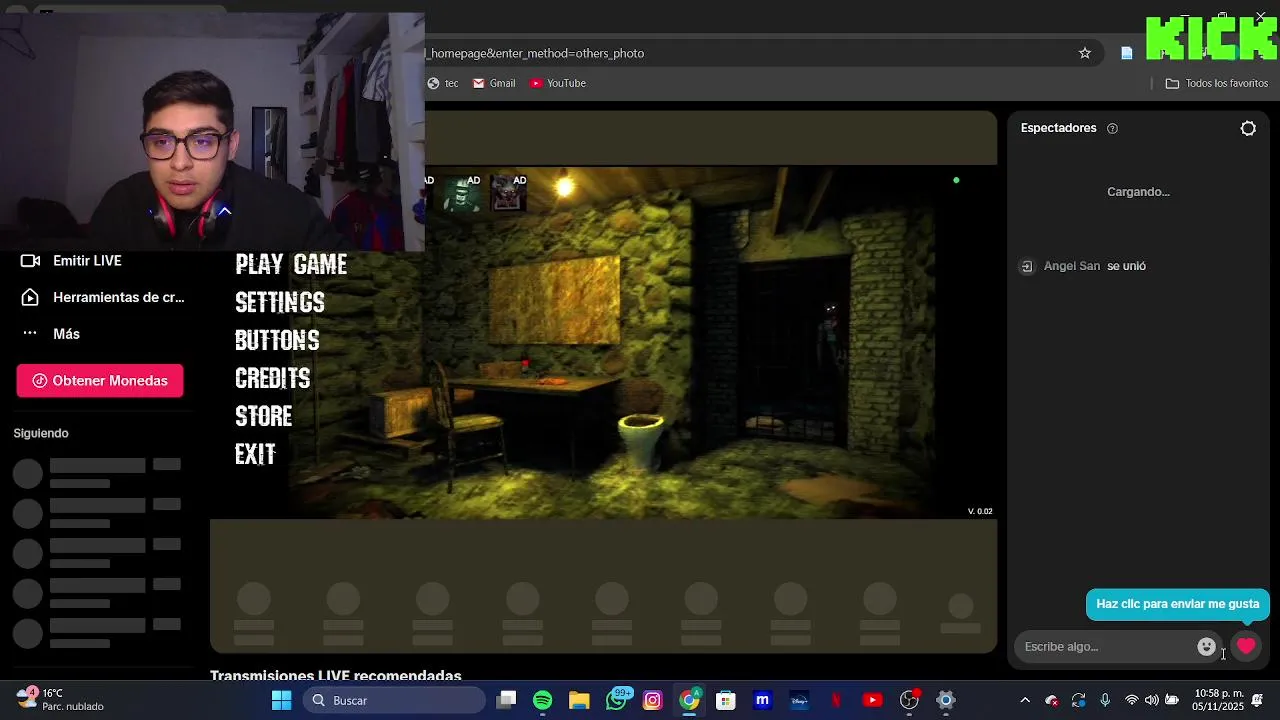Open the Gmail bookmark

pos(494,83)
